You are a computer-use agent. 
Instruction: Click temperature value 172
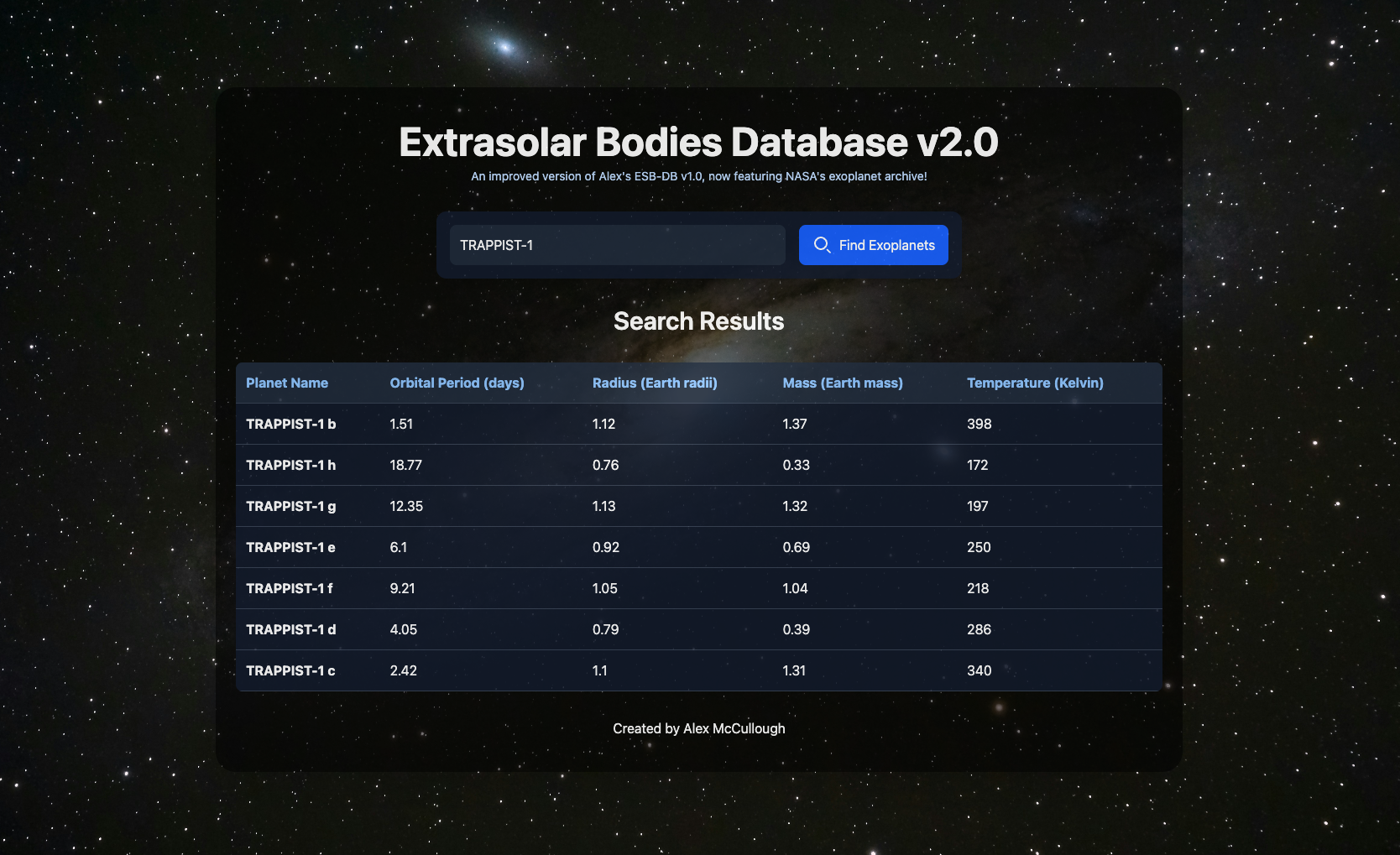click(978, 465)
